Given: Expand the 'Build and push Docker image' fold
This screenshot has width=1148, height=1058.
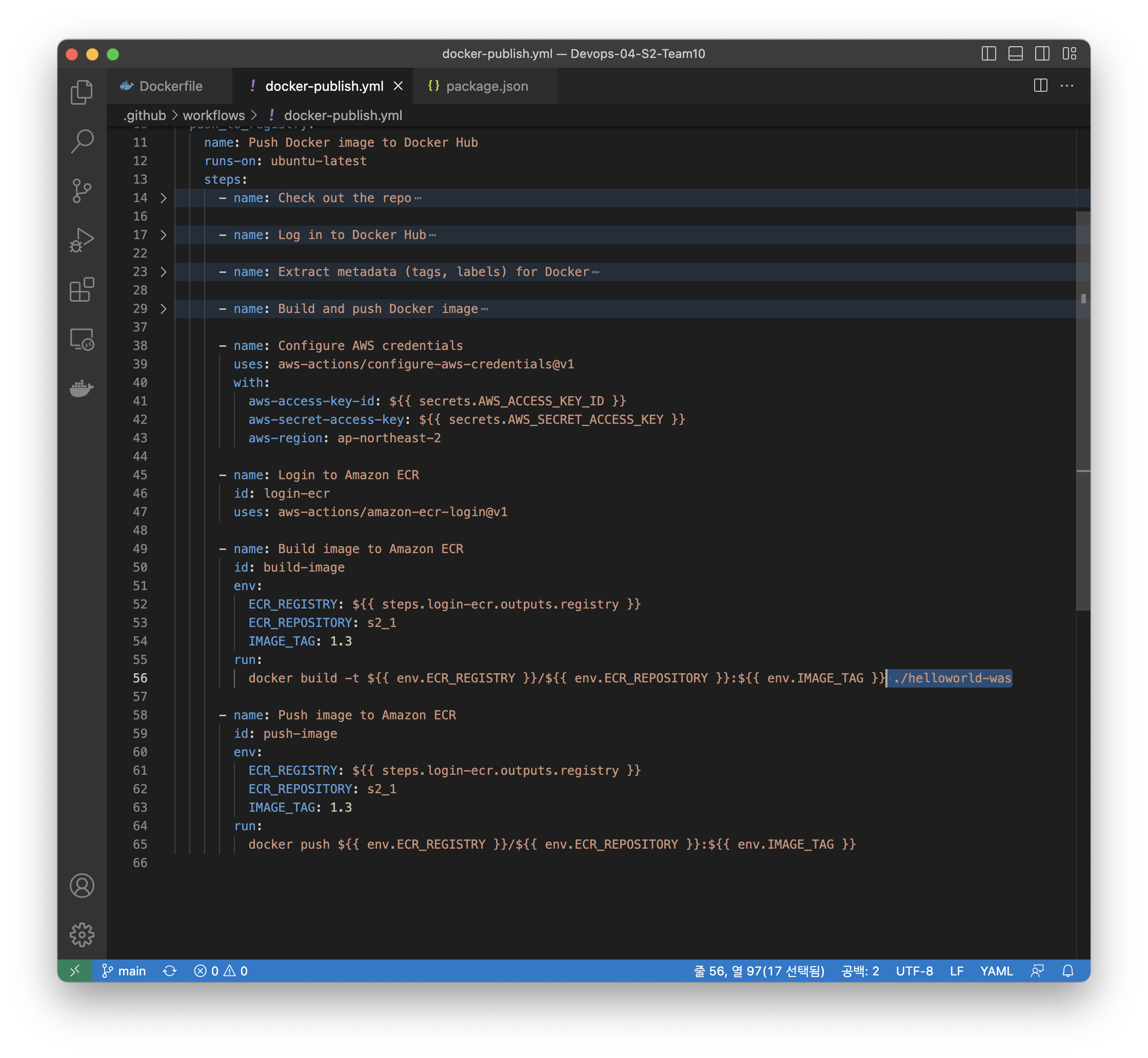Looking at the screenshot, I should [x=163, y=308].
